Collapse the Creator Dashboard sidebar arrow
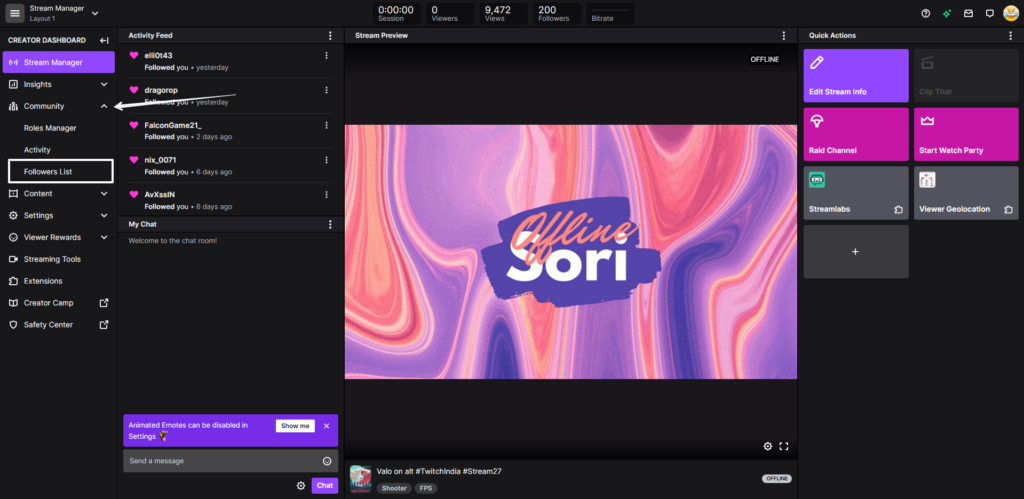 [104, 40]
